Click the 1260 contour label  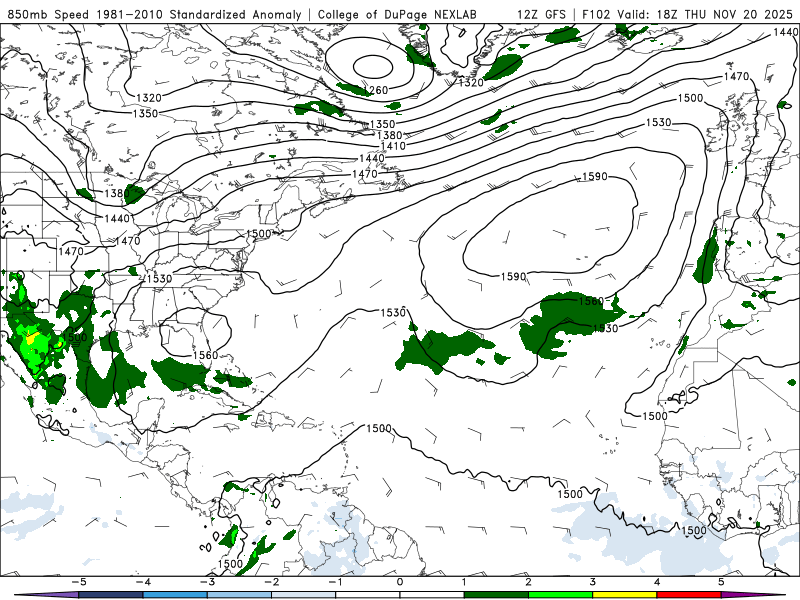point(376,90)
